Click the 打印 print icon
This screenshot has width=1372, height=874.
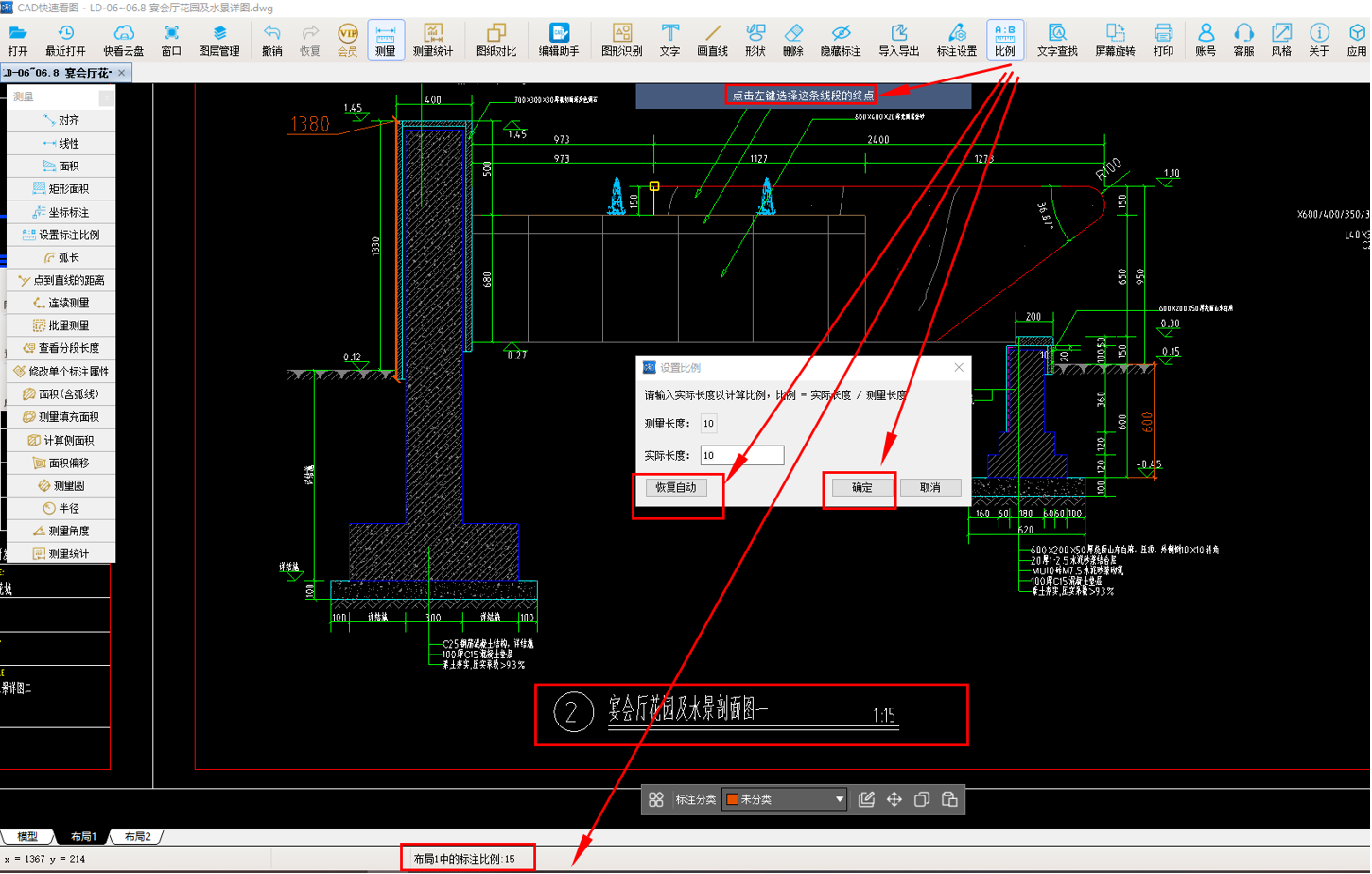click(x=1163, y=41)
